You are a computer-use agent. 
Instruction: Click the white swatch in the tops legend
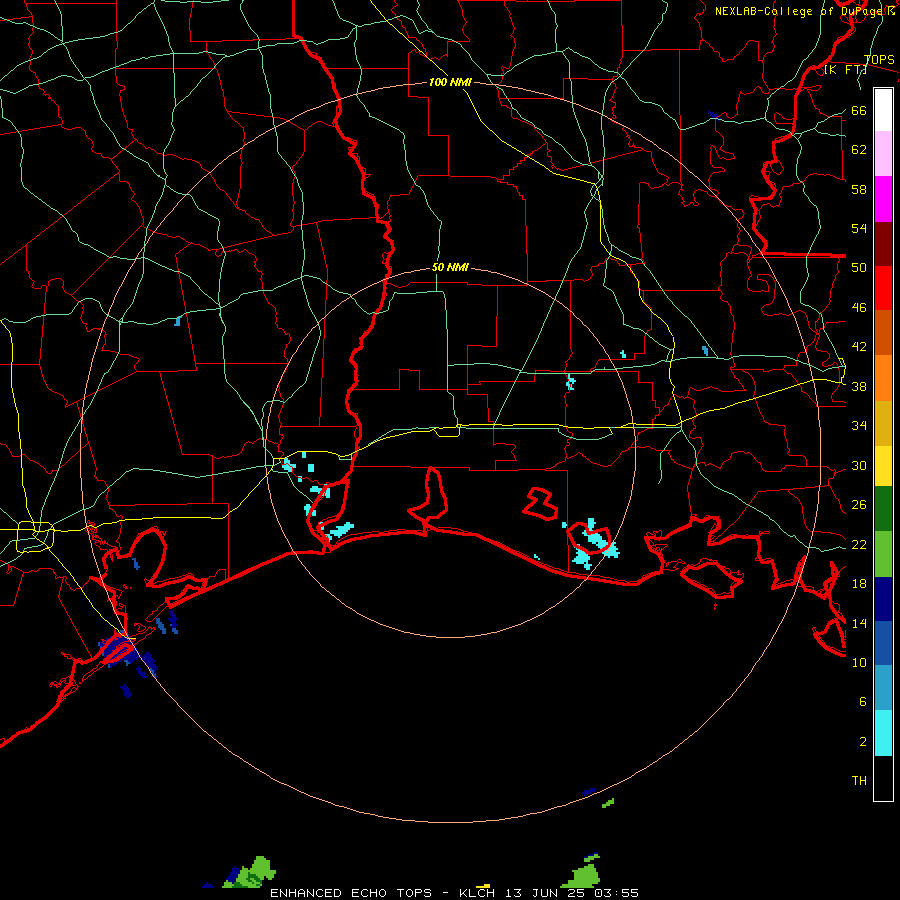pyautogui.click(x=883, y=110)
